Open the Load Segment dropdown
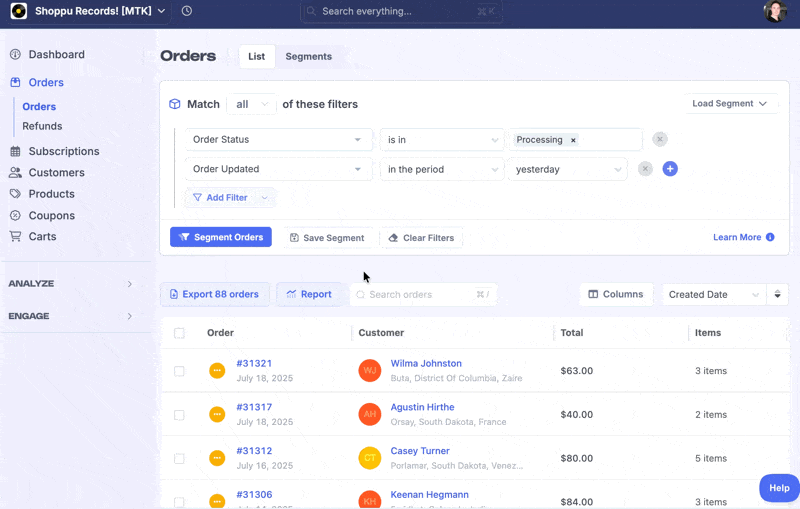The height and width of the screenshot is (509, 800). [730, 104]
